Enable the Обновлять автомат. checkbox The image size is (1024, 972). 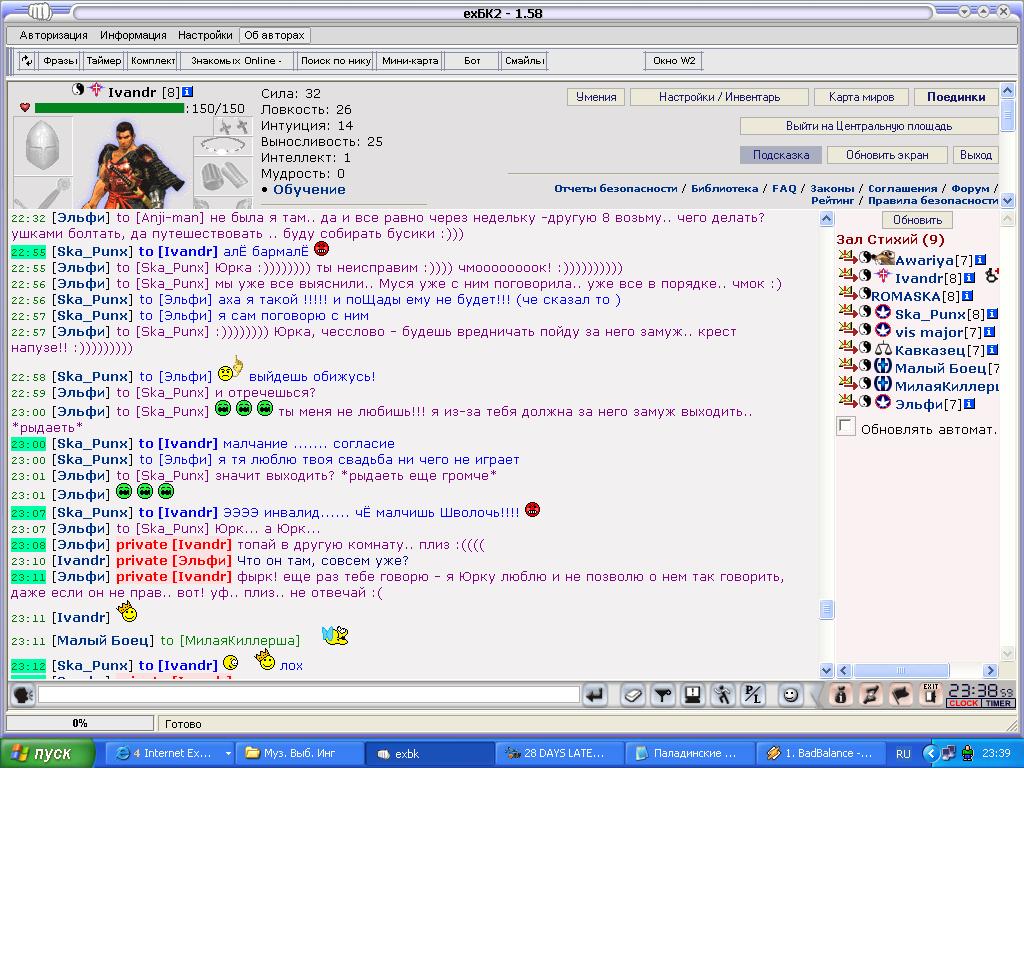tap(846, 427)
